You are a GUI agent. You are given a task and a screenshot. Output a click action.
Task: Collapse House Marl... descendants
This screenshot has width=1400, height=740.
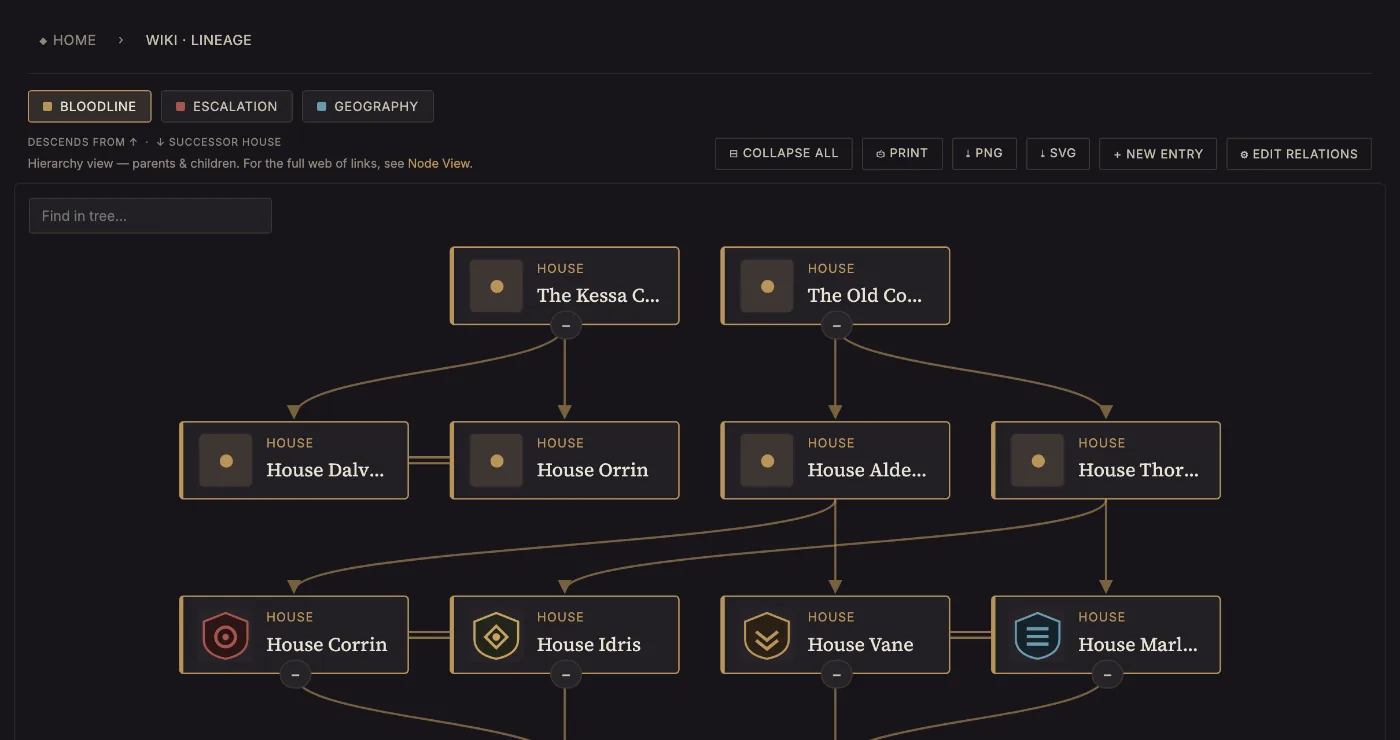(1107, 675)
